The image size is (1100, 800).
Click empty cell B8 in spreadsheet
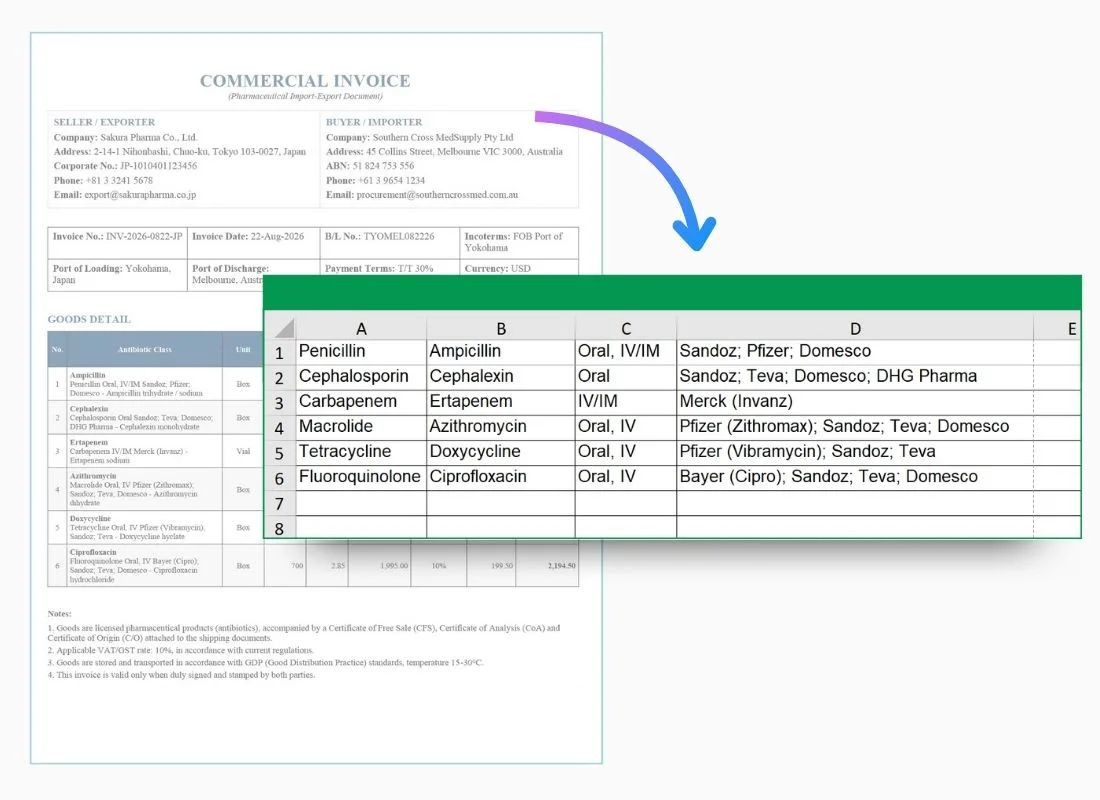pyautogui.click(x=501, y=527)
